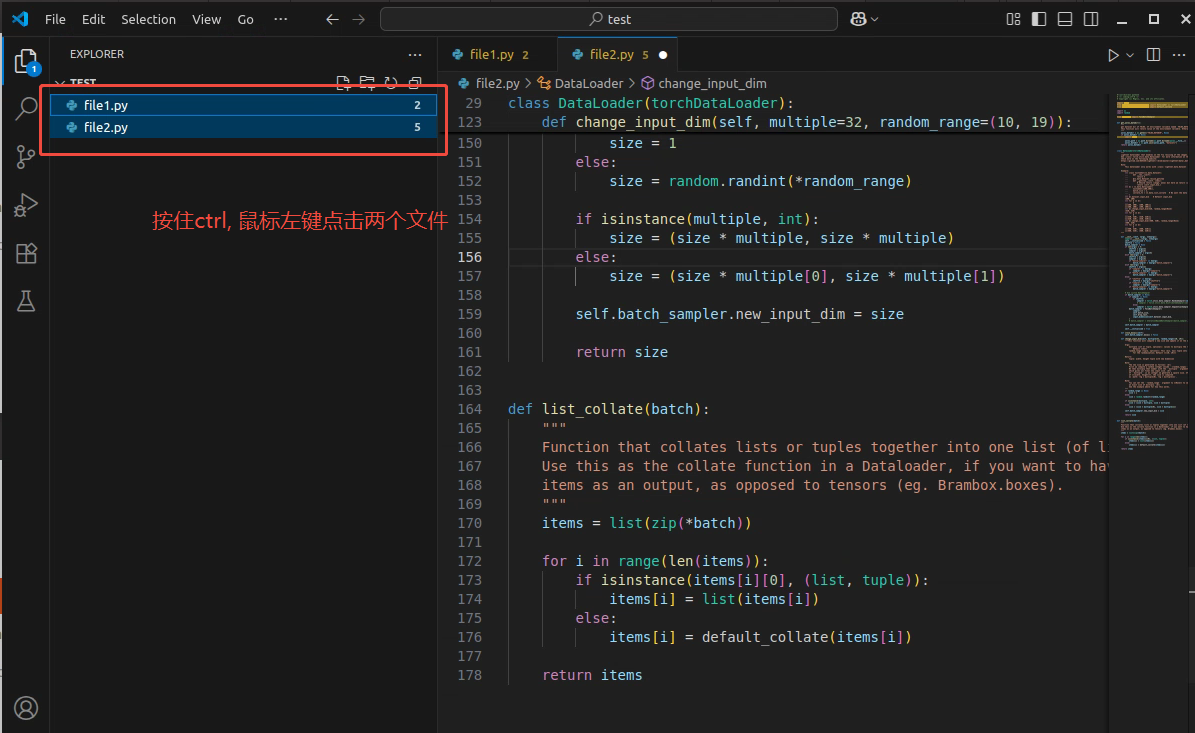Click file2.py problem count badge 5
1195x733 pixels.
click(x=417, y=127)
